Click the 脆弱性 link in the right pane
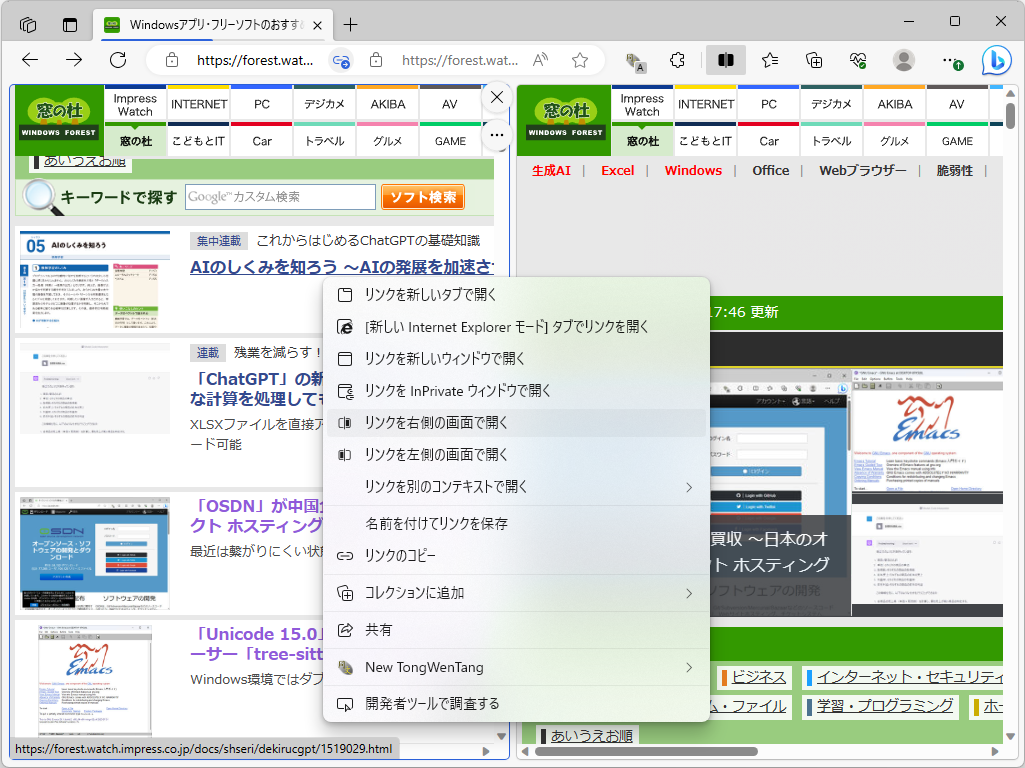 pos(954,171)
